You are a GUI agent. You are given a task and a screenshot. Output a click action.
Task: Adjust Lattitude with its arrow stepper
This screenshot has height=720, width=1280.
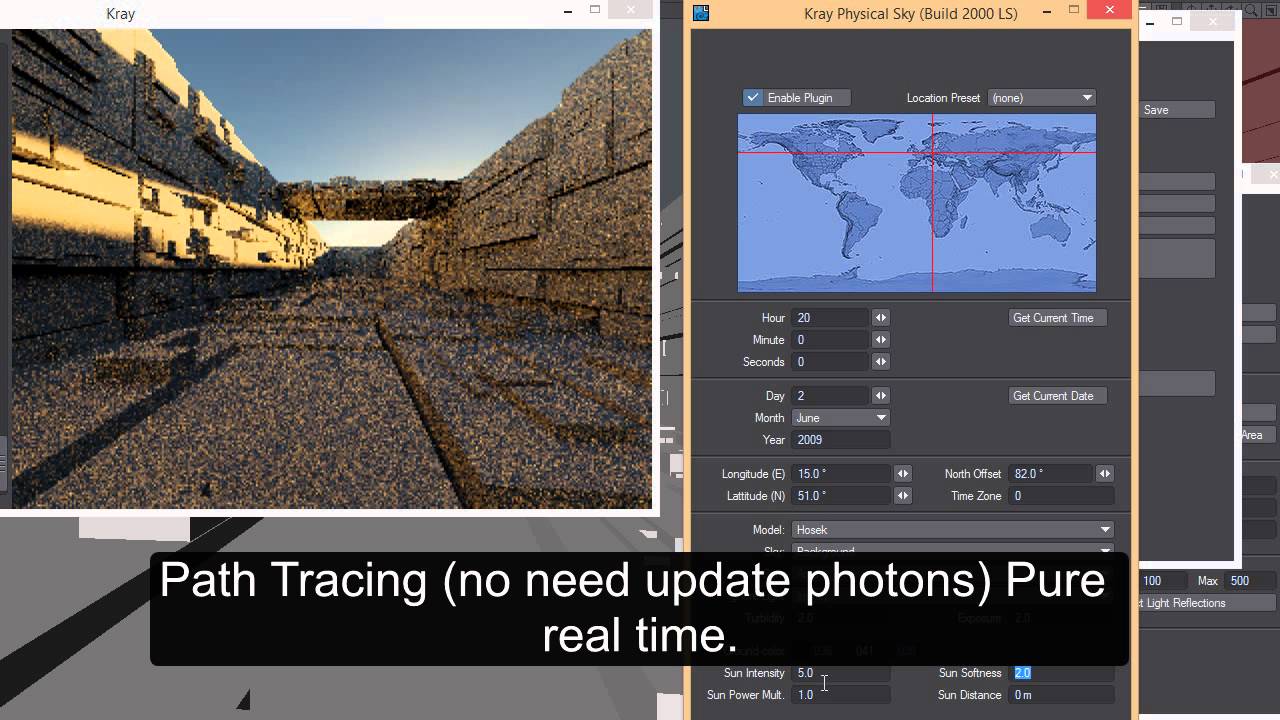click(x=903, y=496)
